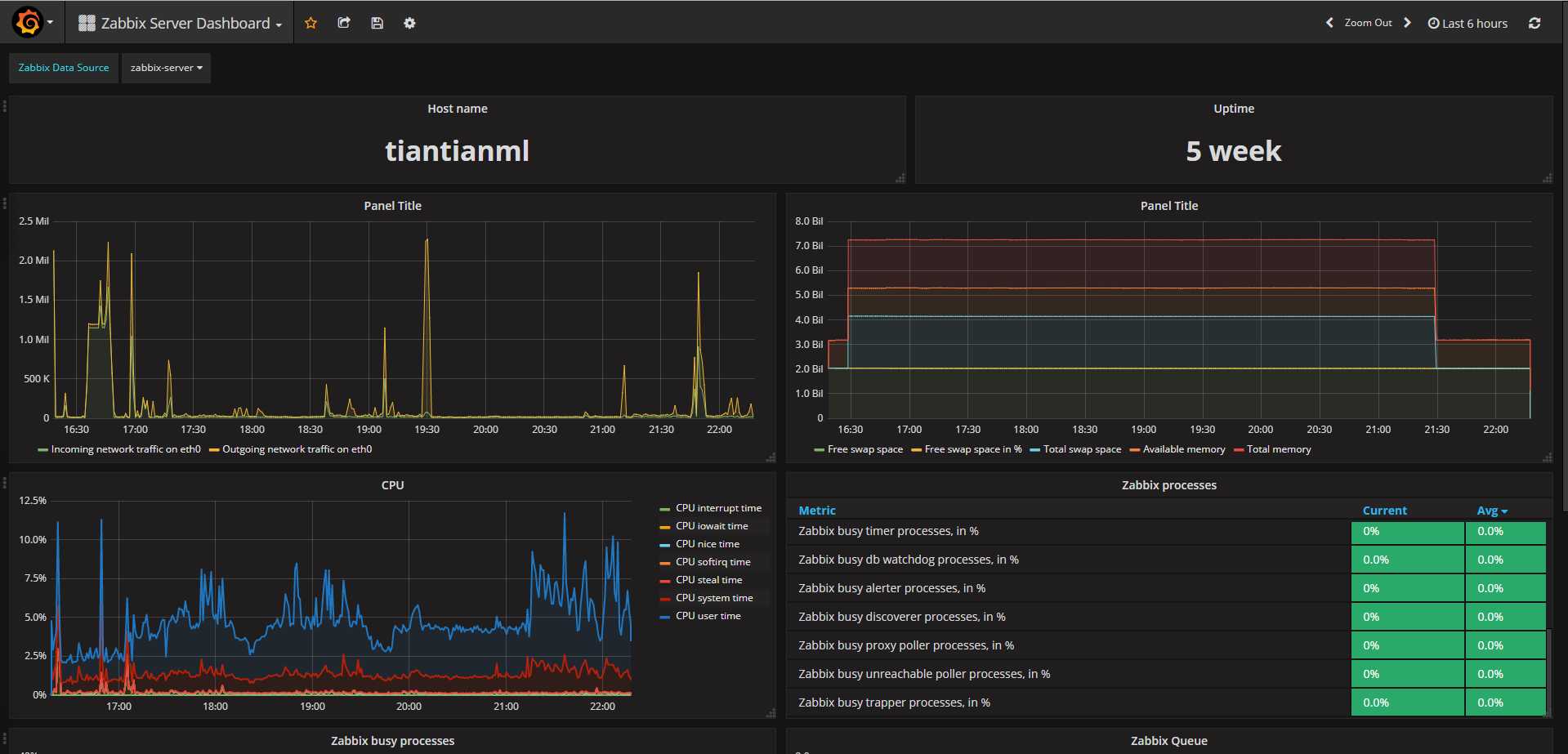Open the Zabbix busy processes panel title
The width and height of the screenshot is (1568, 754).
(392, 741)
